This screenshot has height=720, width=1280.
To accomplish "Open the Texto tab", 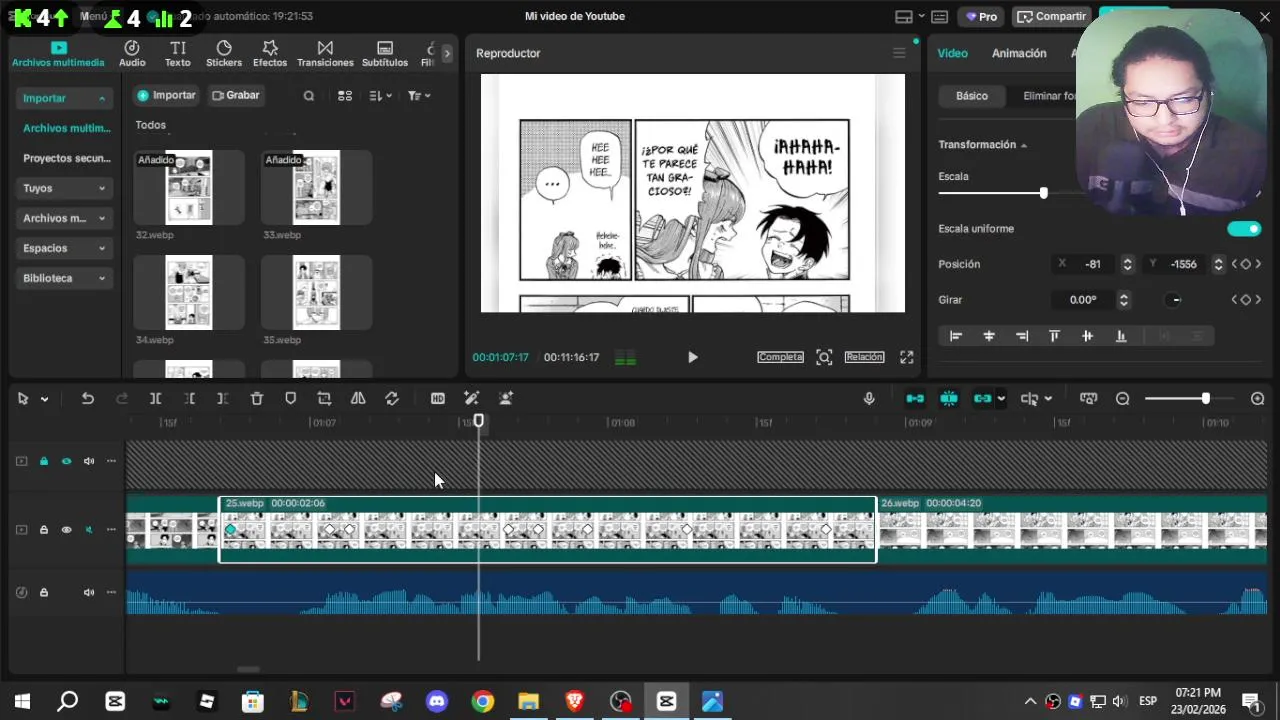I will click(178, 54).
